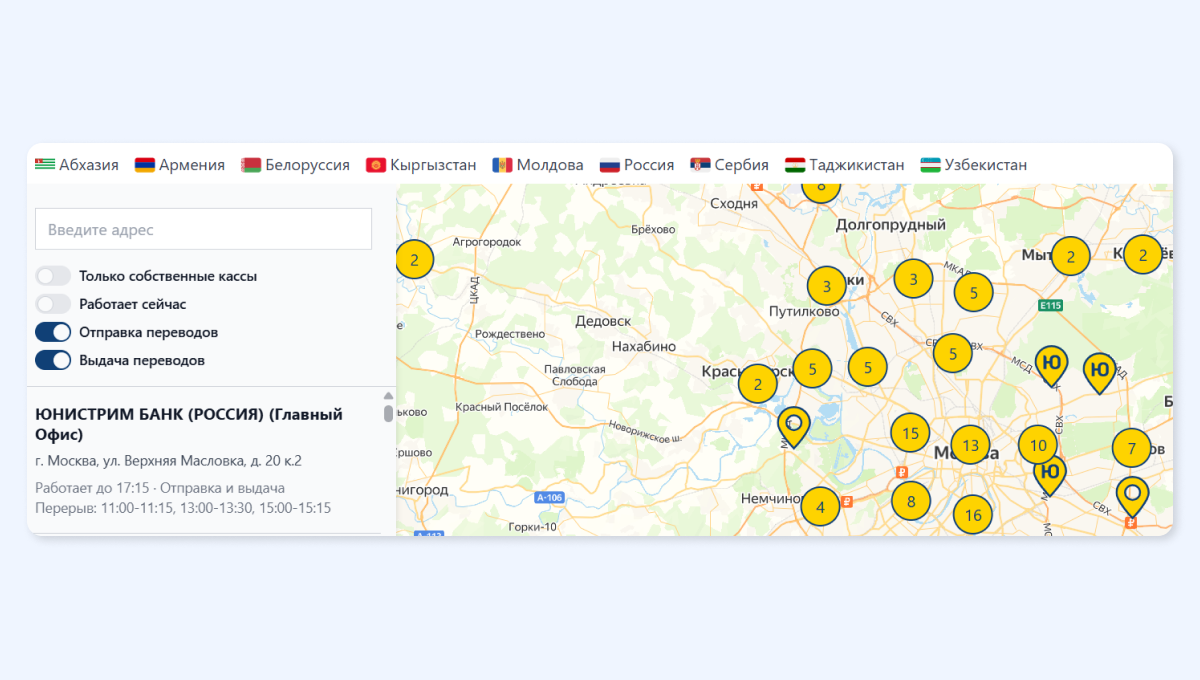1200x680 pixels.
Task: Click the office list scrollbar thumb
Action: [x=389, y=413]
